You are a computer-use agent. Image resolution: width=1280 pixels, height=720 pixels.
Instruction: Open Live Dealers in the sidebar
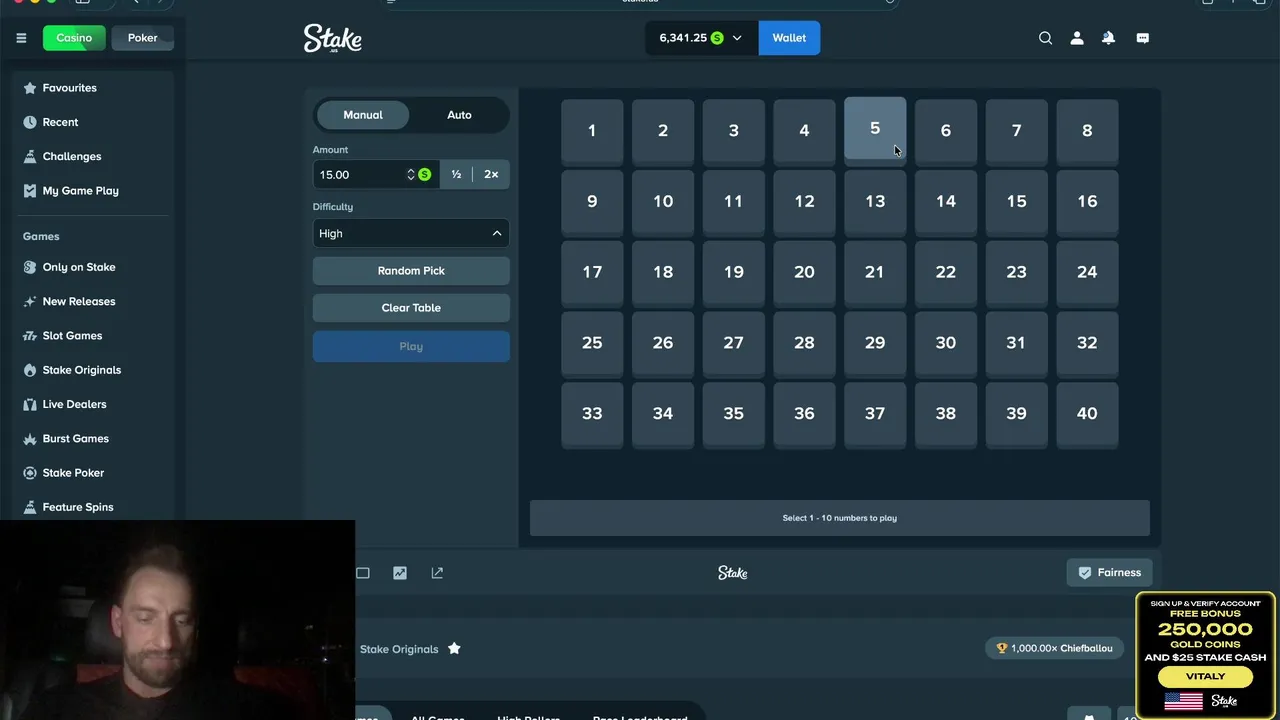tap(74, 404)
